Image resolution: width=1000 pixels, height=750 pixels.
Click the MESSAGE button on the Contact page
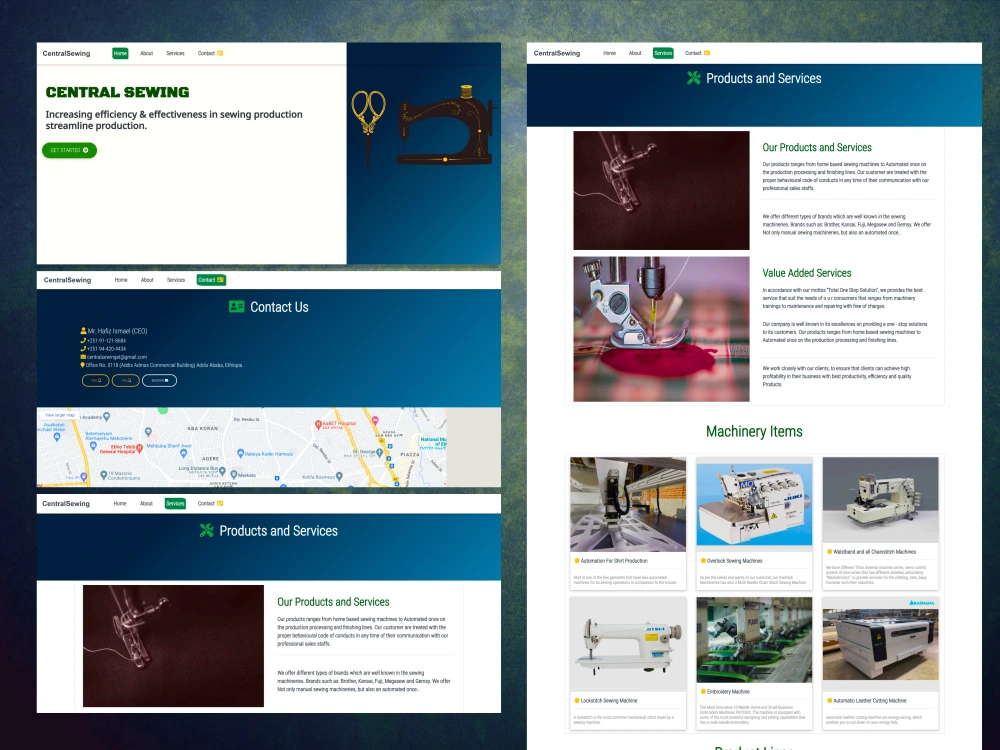tap(159, 381)
